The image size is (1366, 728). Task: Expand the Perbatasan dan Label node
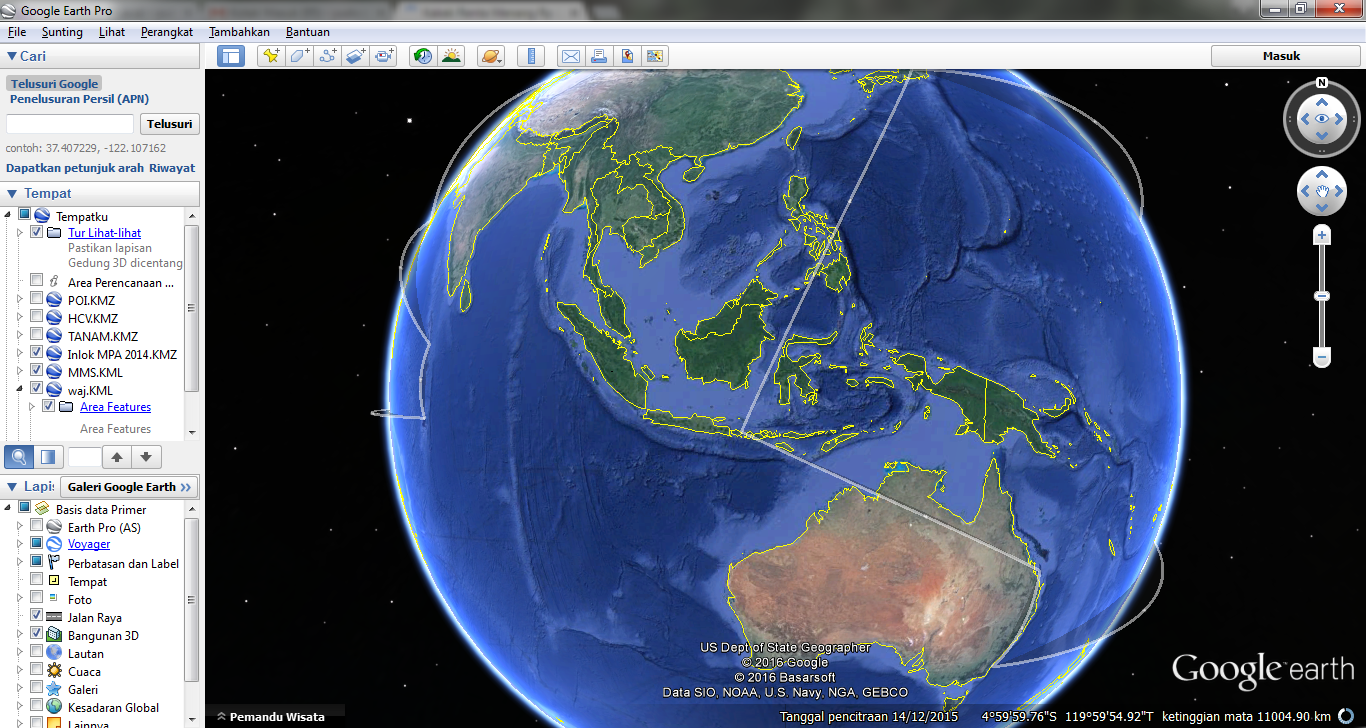[x=19, y=562]
